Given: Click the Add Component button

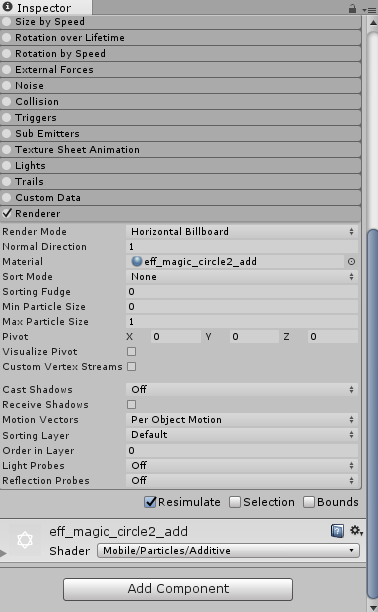Looking at the screenshot, I should (x=178, y=589).
